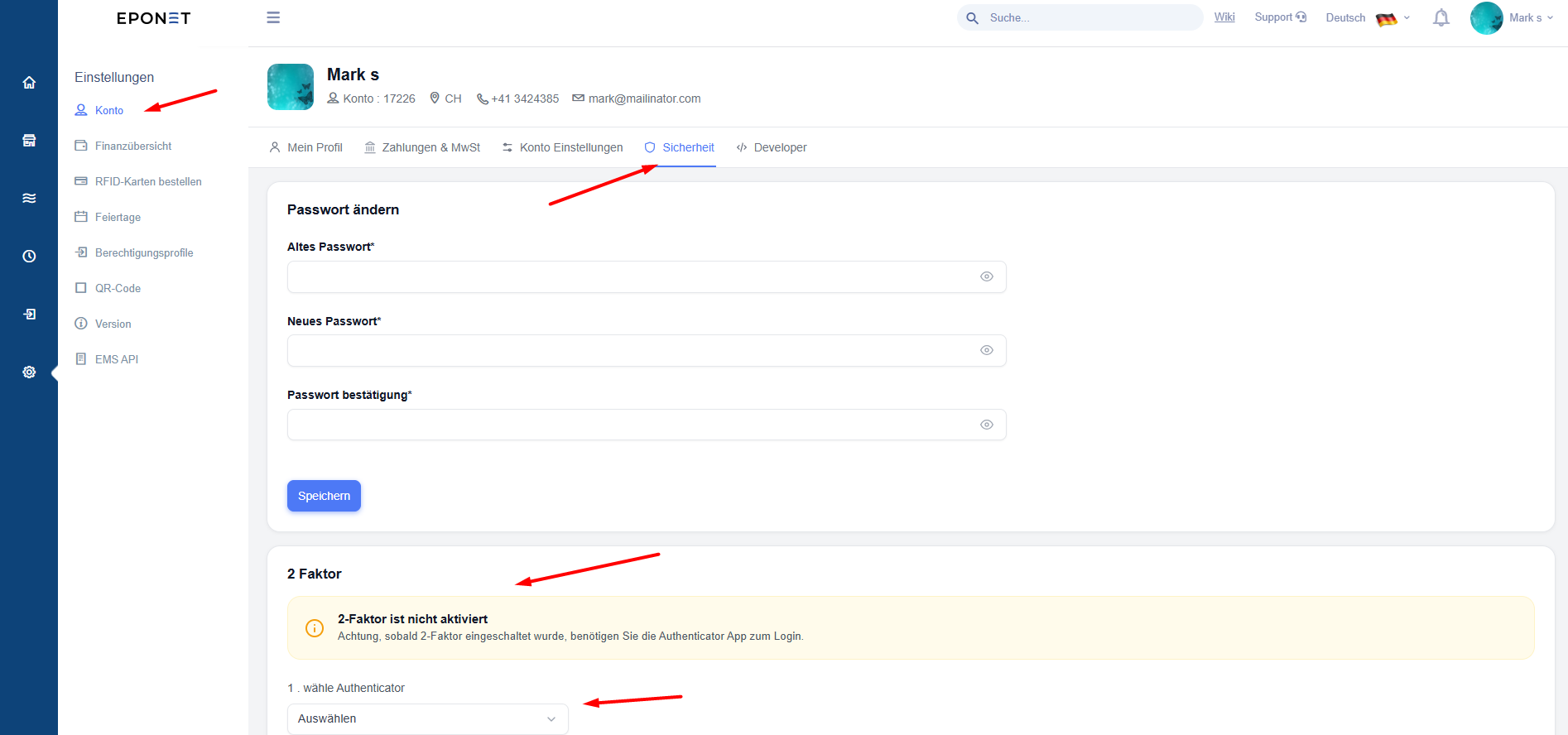The height and width of the screenshot is (735, 1568).
Task: Click the Support link
Action: pyautogui.click(x=1280, y=17)
